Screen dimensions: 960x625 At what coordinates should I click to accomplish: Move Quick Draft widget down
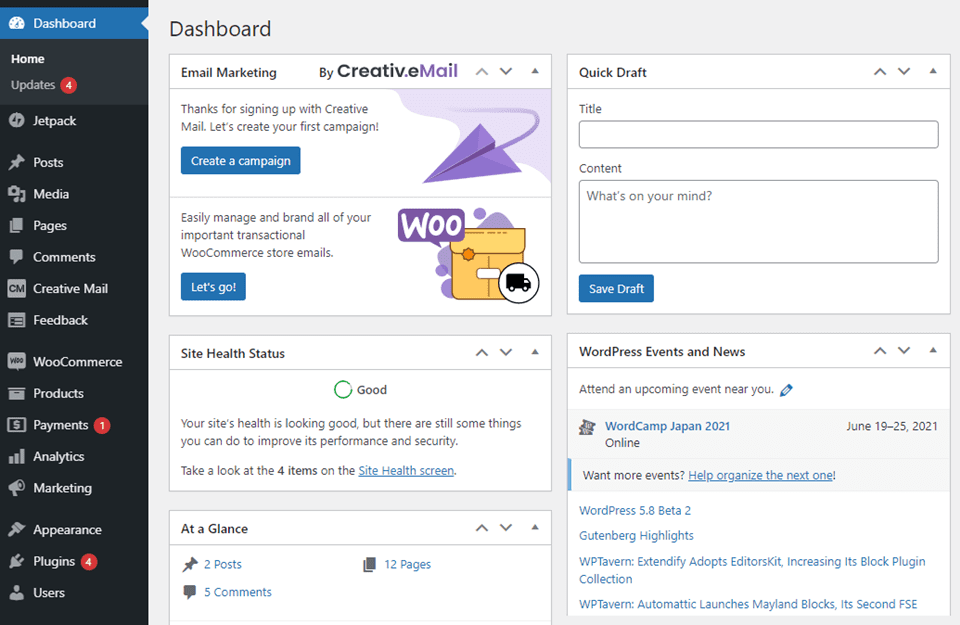click(x=904, y=72)
